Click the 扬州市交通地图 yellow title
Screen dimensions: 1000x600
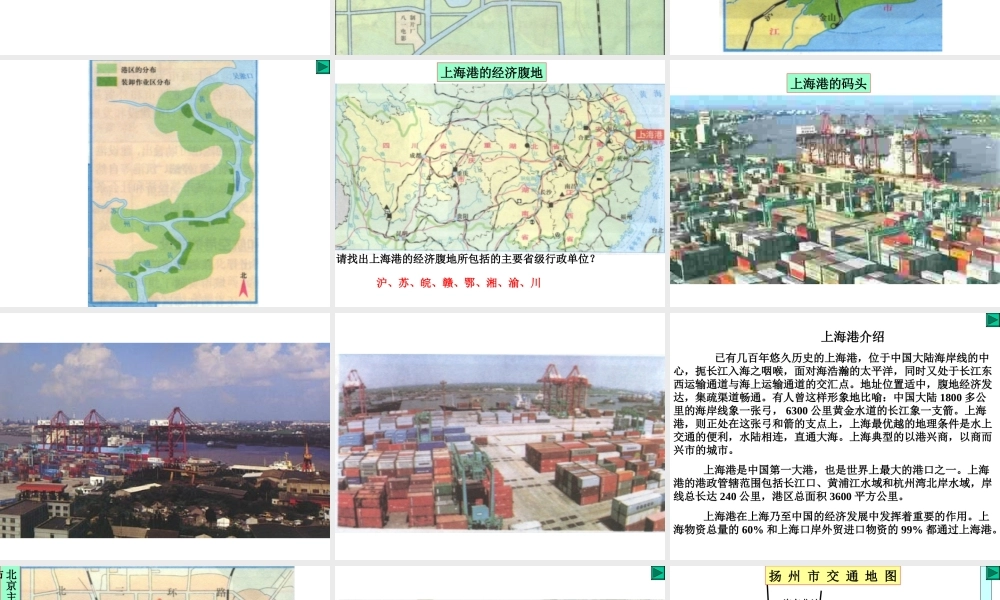[832, 576]
